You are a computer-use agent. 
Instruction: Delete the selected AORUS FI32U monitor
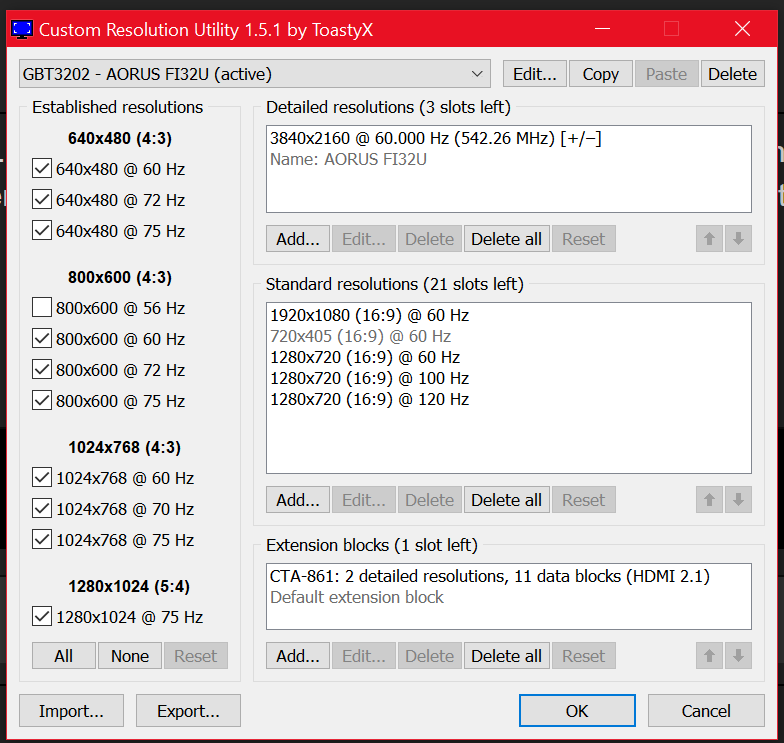coord(732,74)
